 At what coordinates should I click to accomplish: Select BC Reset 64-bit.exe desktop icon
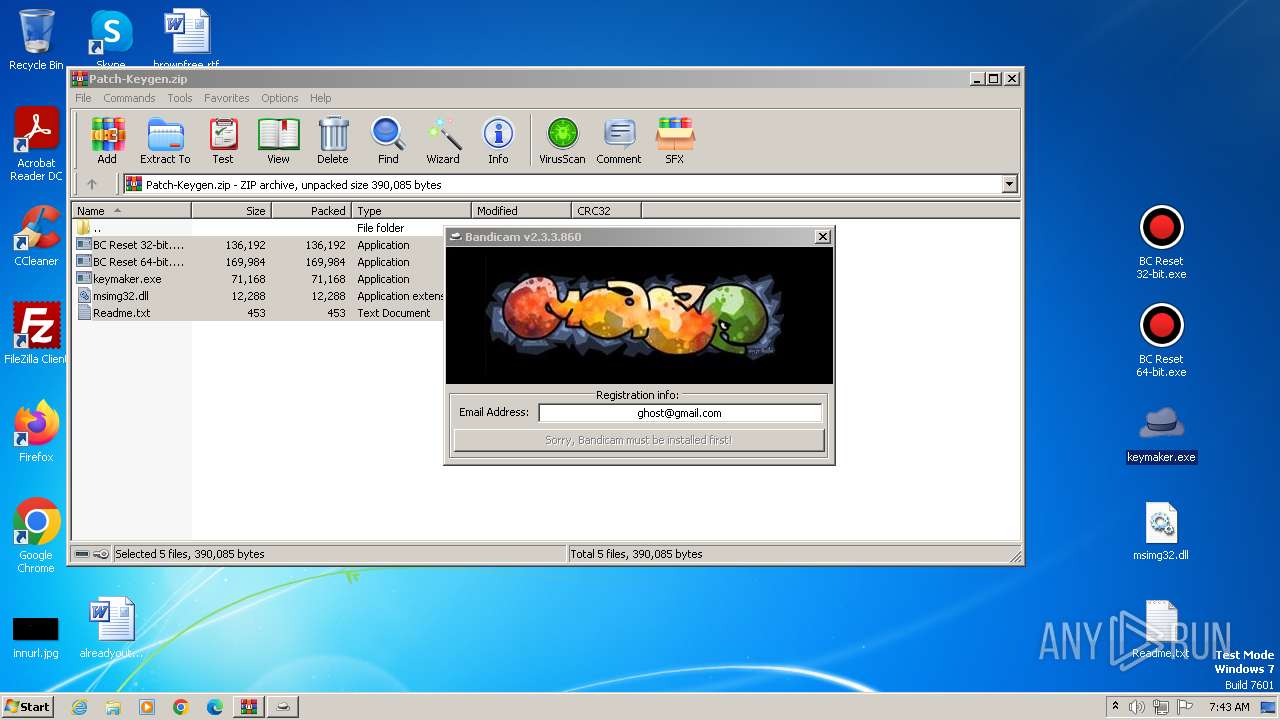click(1161, 341)
